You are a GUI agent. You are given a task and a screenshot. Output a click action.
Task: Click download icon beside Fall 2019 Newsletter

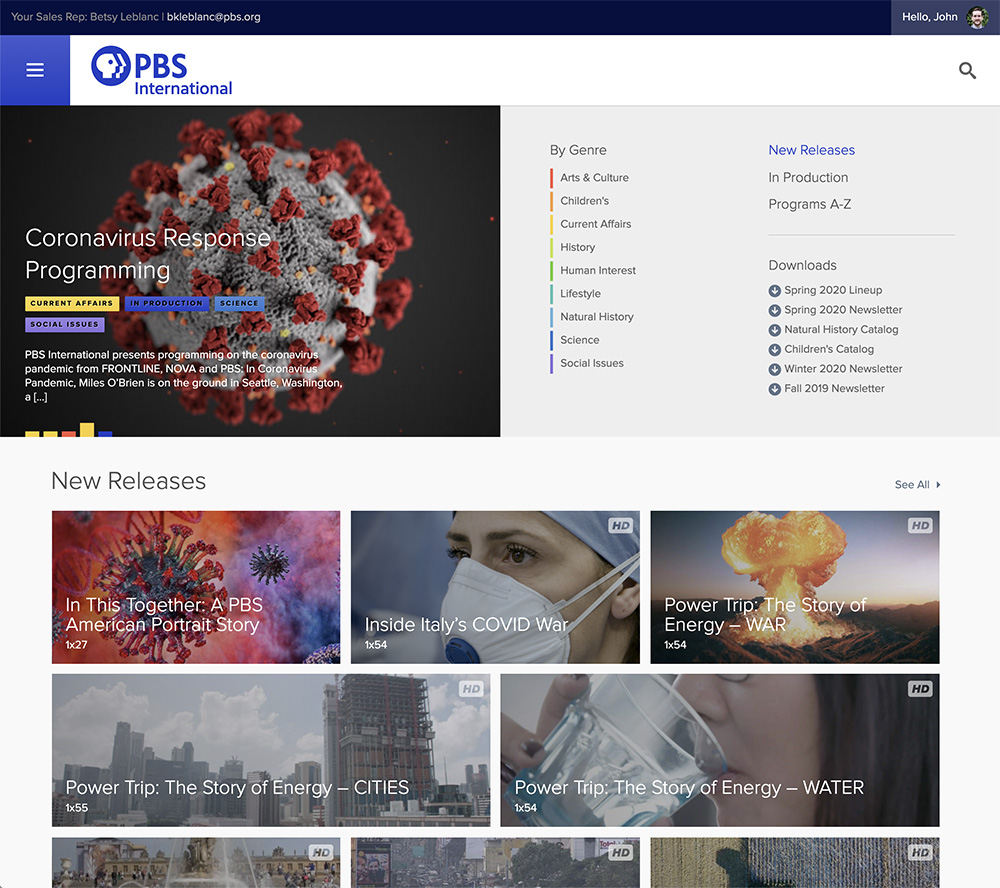tap(774, 389)
